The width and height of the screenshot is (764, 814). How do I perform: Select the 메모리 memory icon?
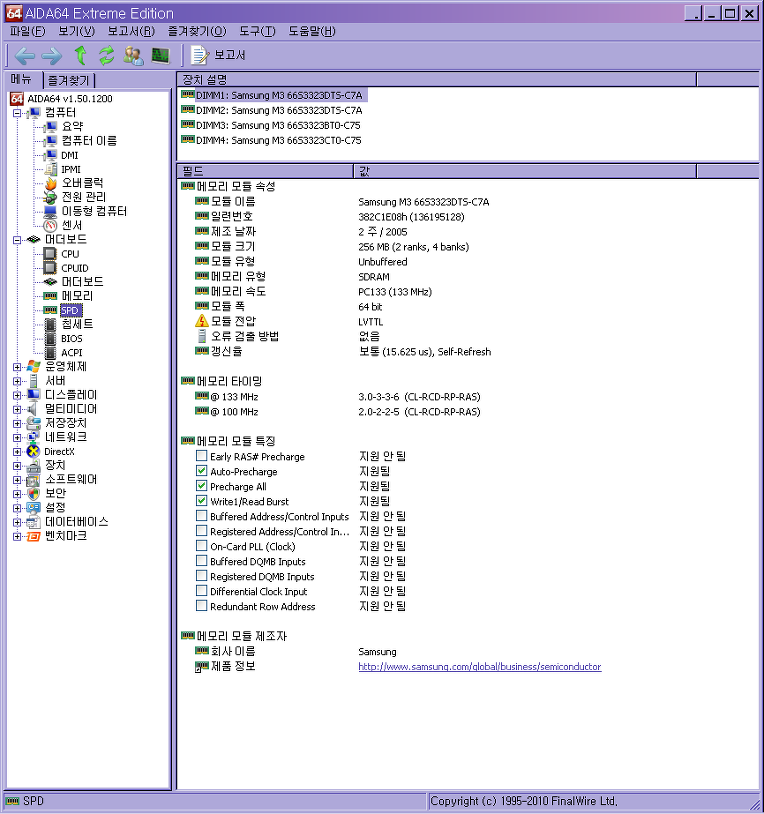pos(50,296)
